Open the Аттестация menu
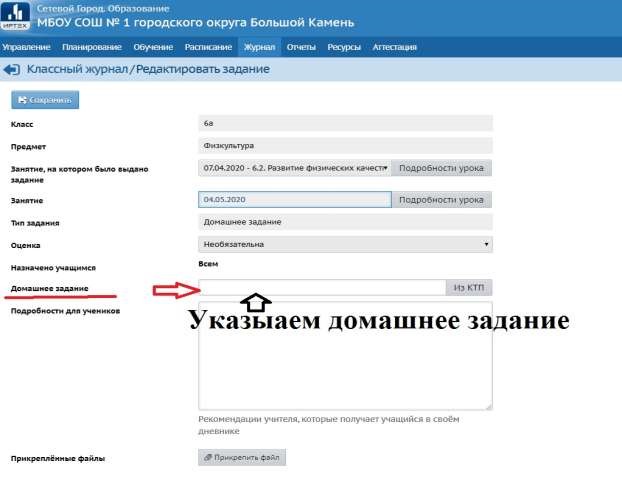The width and height of the screenshot is (622, 488). pyautogui.click(x=394, y=47)
